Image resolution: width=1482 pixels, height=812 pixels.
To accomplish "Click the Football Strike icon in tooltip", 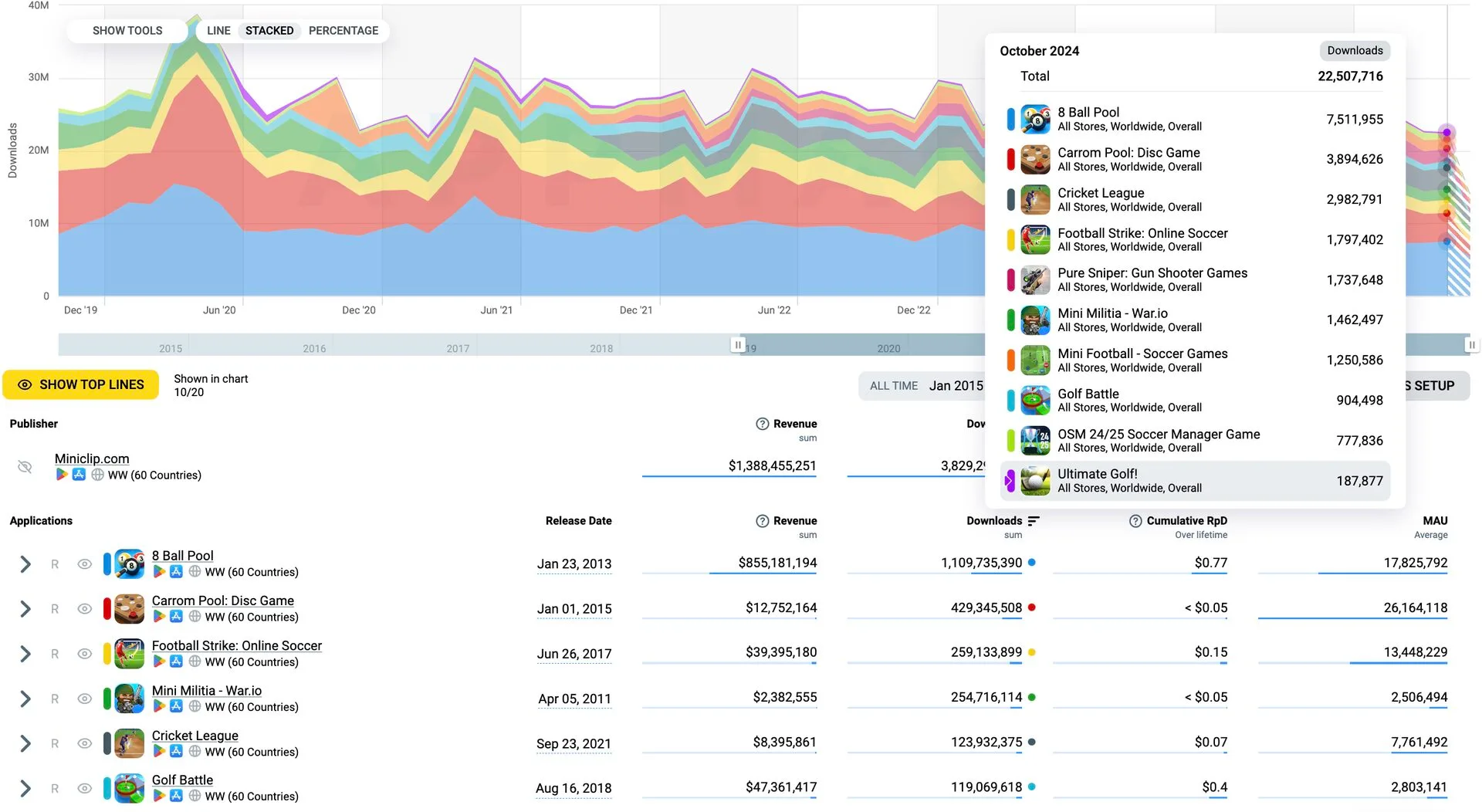I will coord(1035,240).
